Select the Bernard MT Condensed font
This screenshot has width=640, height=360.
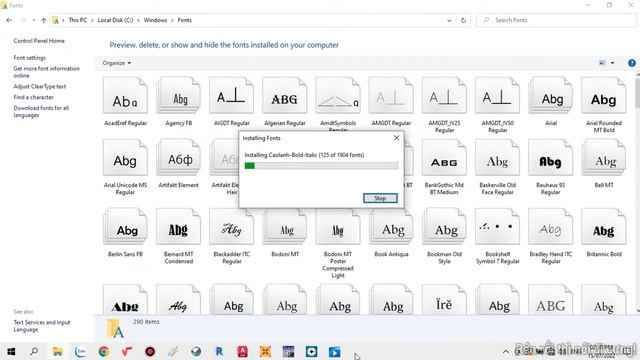point(178,236)
